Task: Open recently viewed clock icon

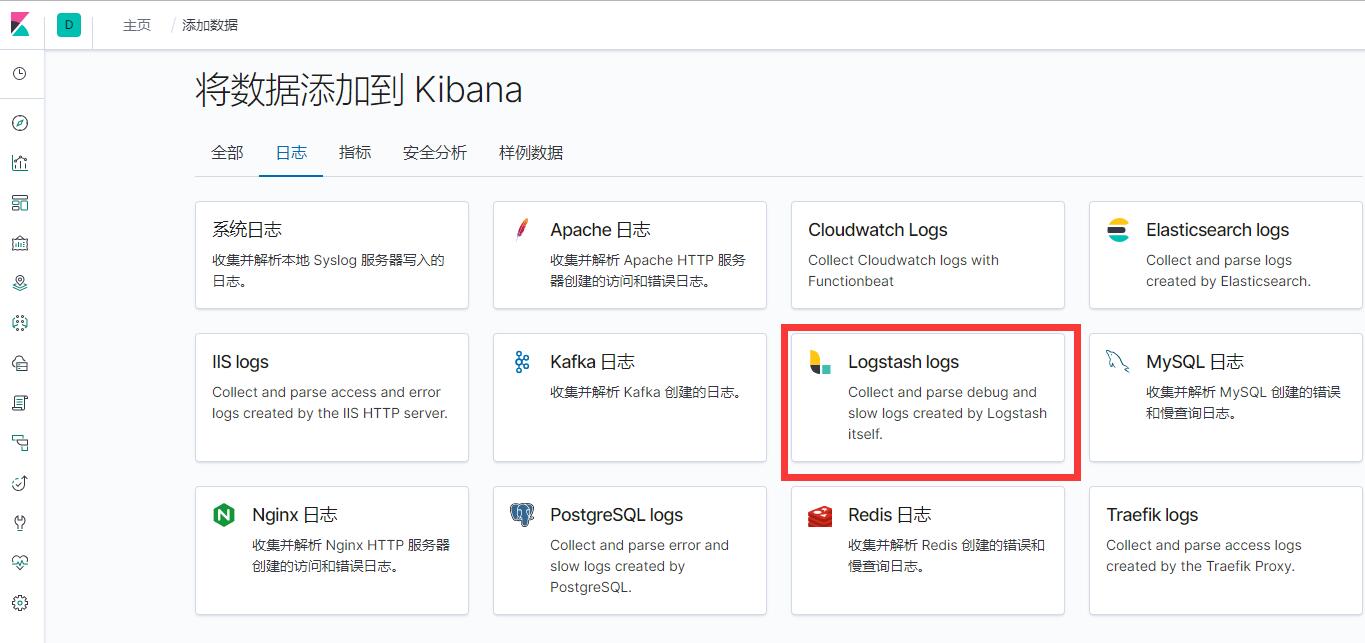Action: pyautogui.click(x=20, y=74)
